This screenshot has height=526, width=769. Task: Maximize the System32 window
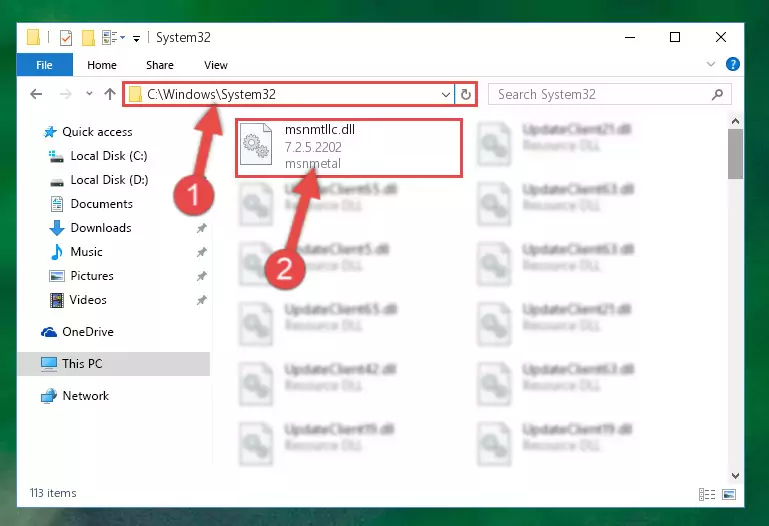675,37
